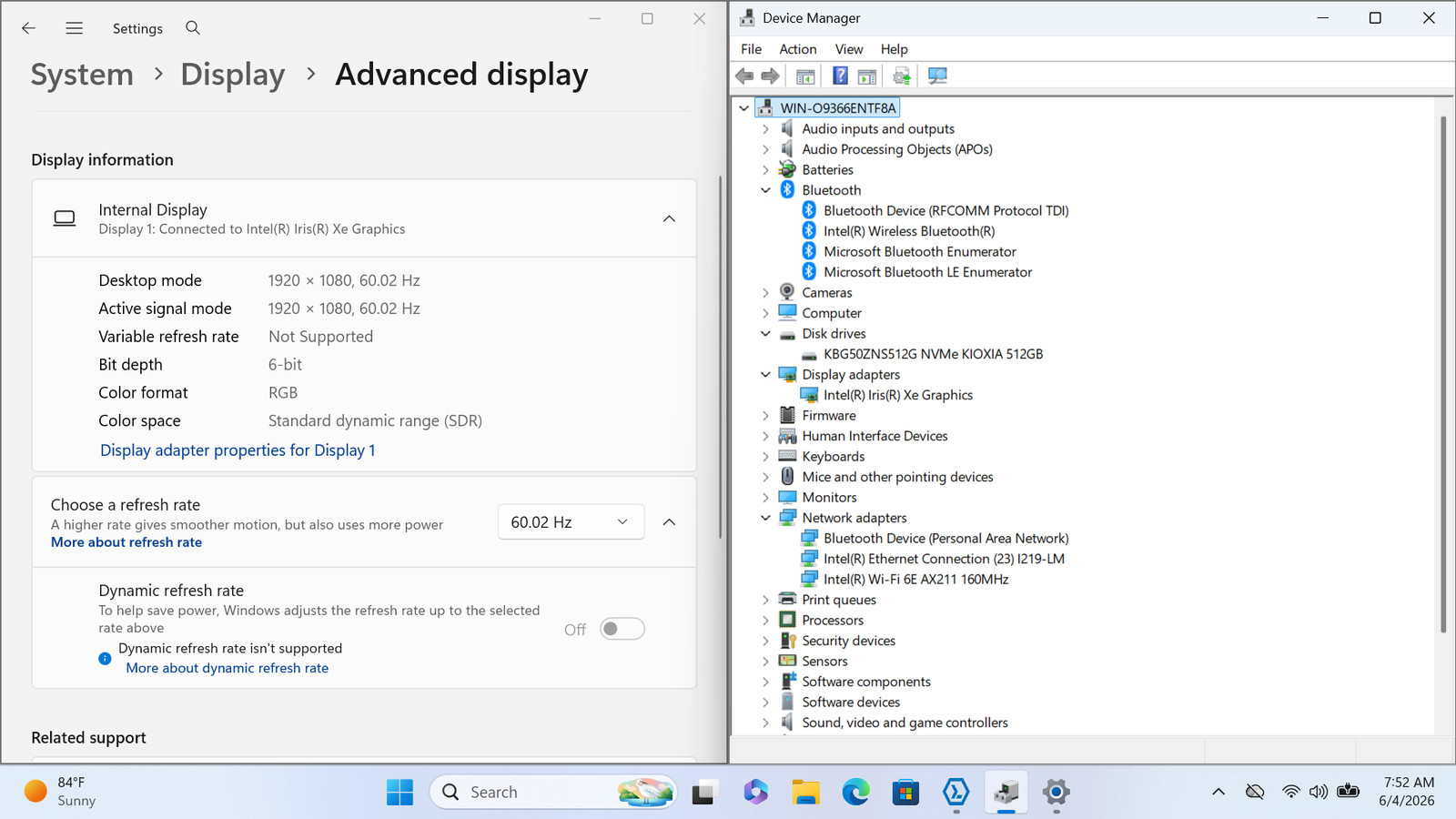Screen dimensions: 1456x819
Task: Click the Settings gear taskbar icon
Action: click(1056, 793)
